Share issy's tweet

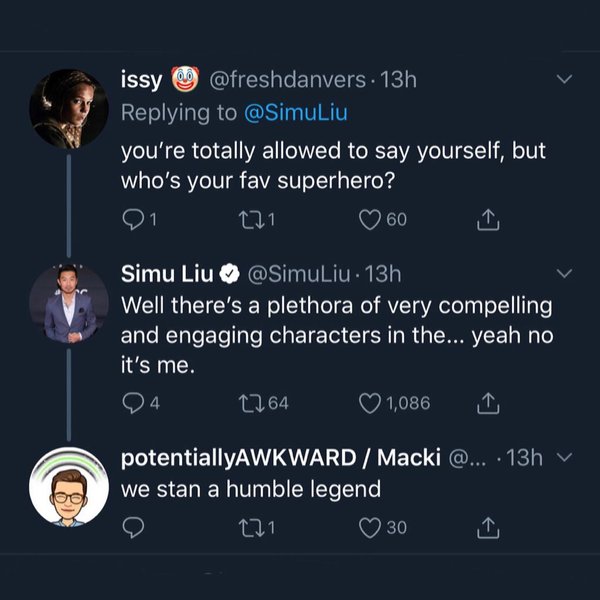(489, 220)
